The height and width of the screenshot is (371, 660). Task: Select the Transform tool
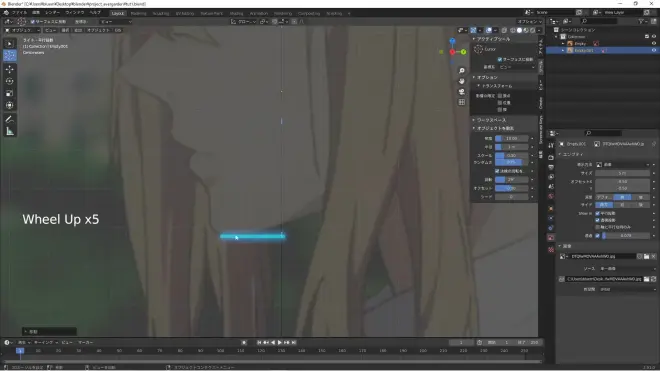click(10, 105)
